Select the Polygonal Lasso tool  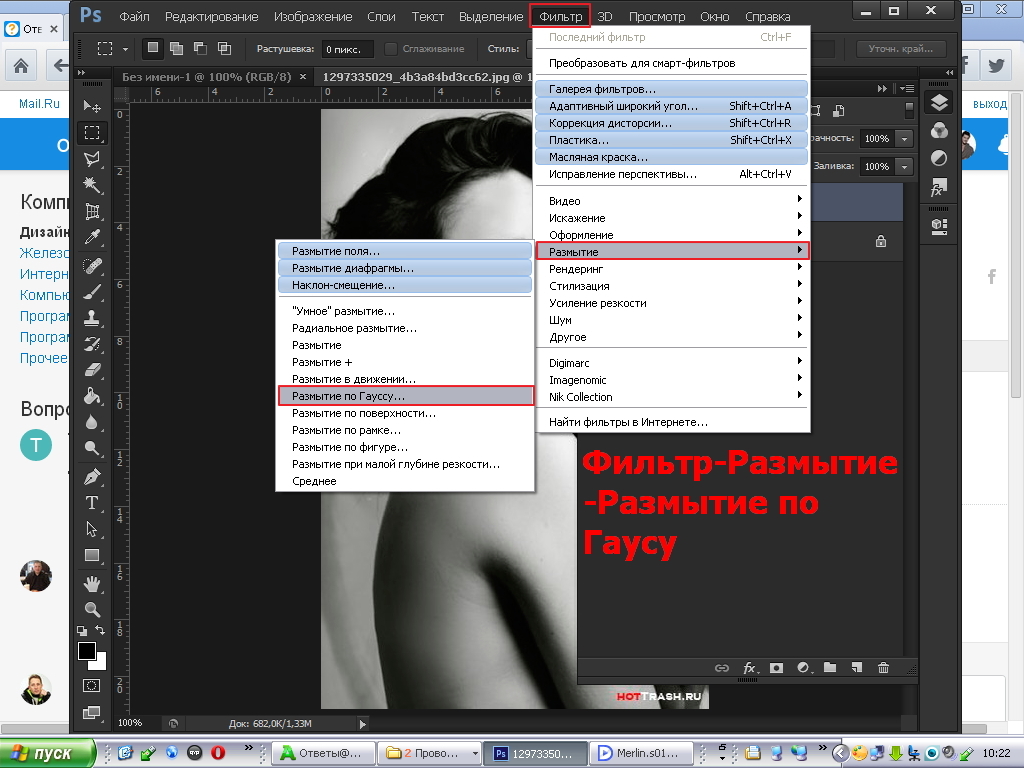[x=92, y=159]
